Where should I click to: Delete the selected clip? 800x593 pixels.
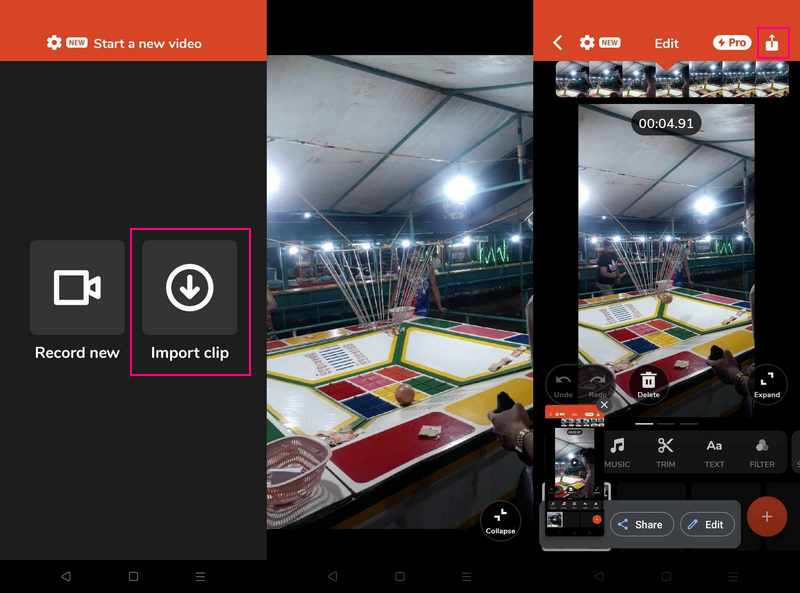648,382
